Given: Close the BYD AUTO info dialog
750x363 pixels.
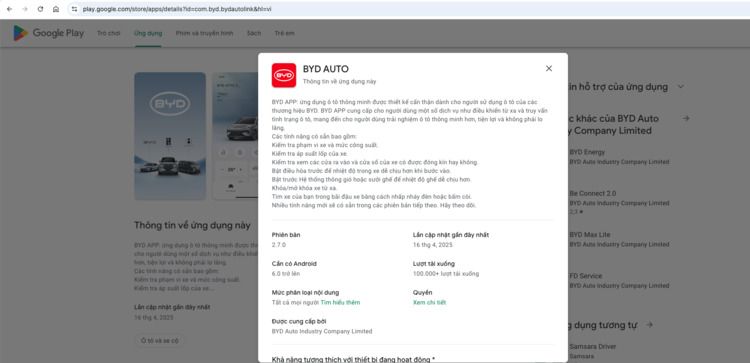Looking at the screenshot, I should pos(549,68).
